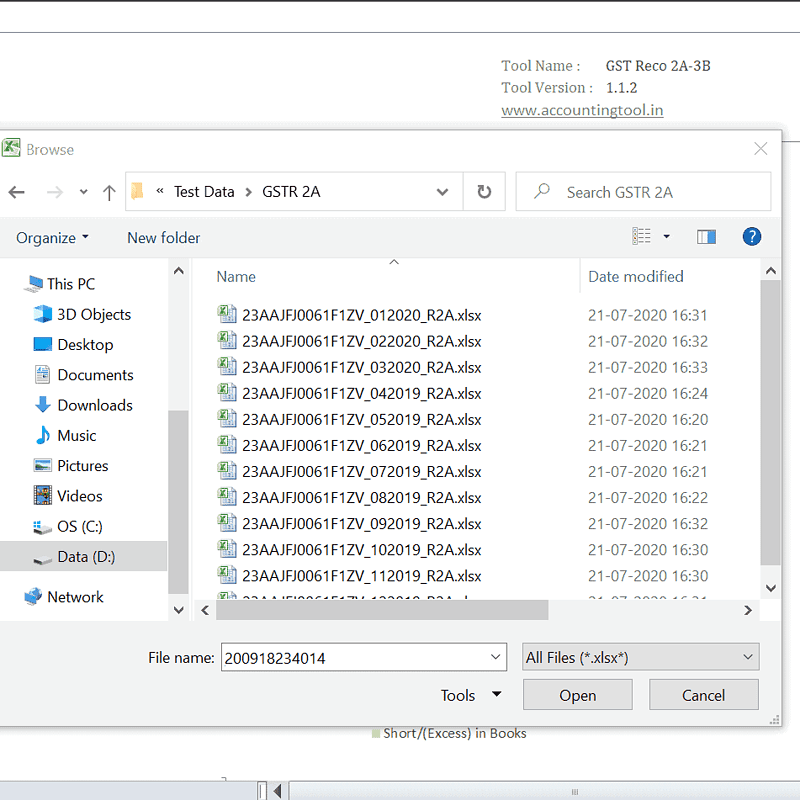The width and height of the screenshot is (800, 800).
Task: Select file 23AAJFJ0061F1ZV_012020_R2A.xlsx
Action: [361, 315]
